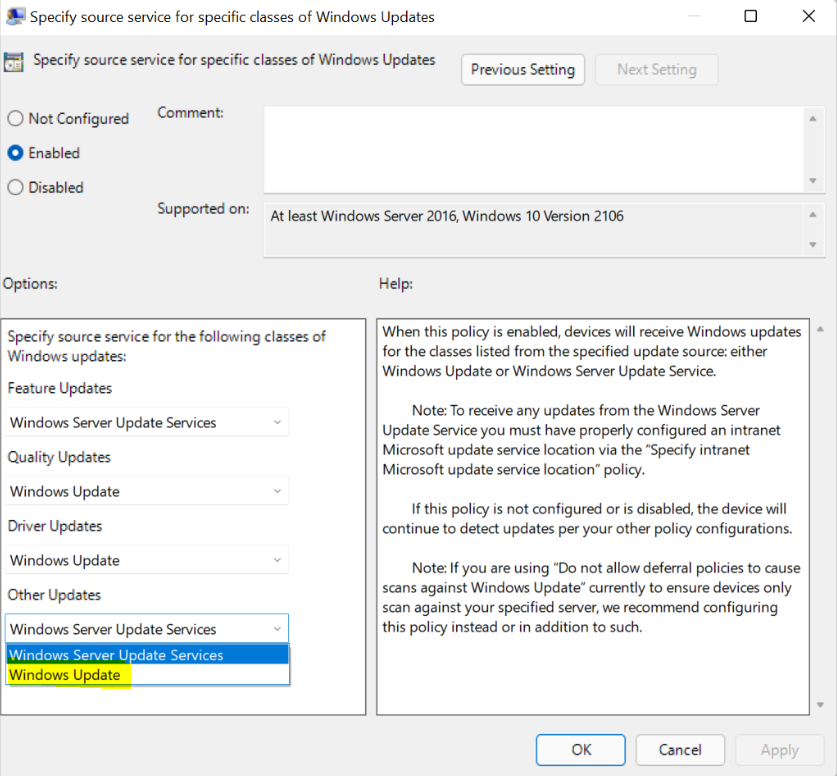Click the first Help paragraph starting "When this policy is enabled"

coord(592,351)
